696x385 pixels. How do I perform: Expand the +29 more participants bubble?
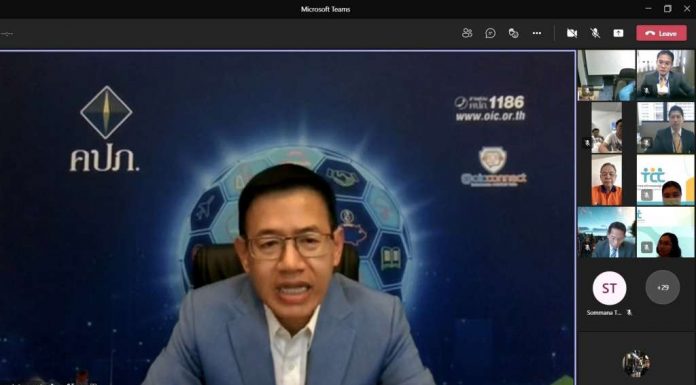tap(663, 287)
